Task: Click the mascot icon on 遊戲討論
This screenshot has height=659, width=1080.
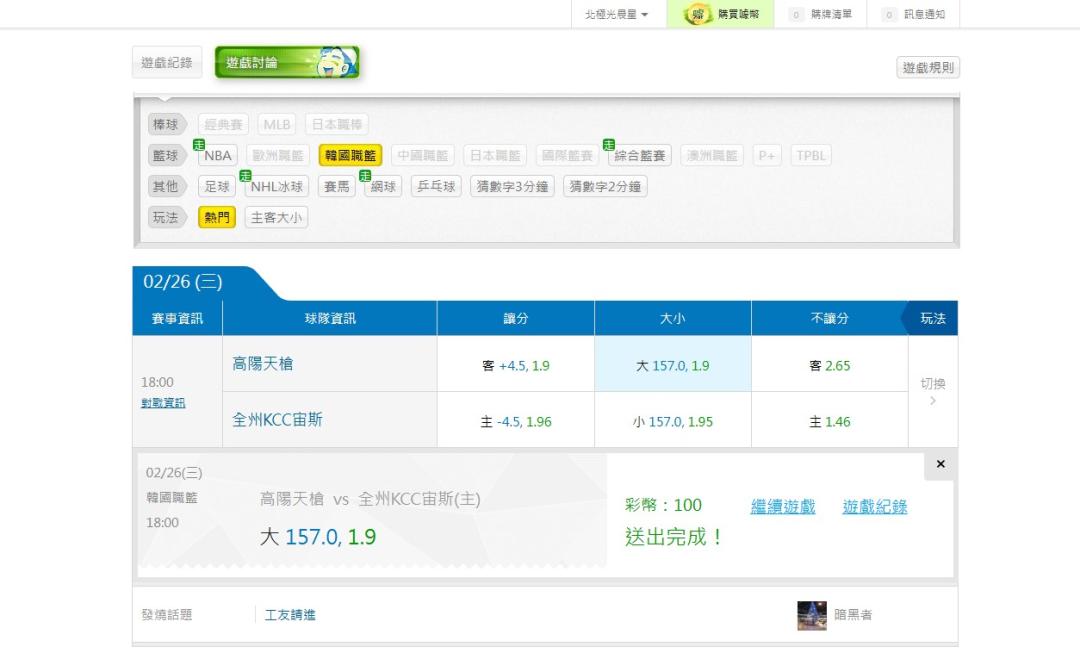Action: pos(336,63)
